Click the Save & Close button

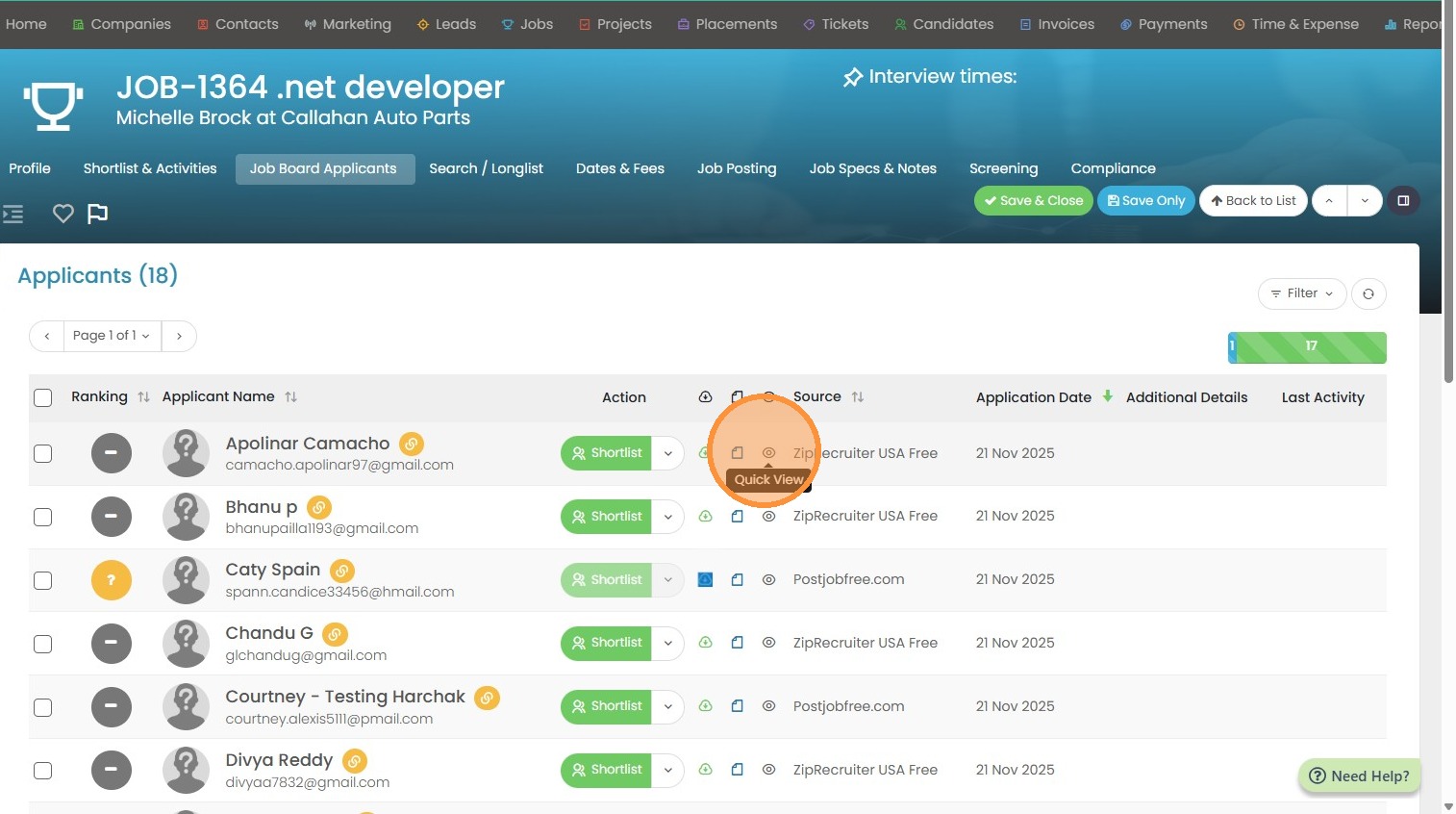[x=1034, y=200]
